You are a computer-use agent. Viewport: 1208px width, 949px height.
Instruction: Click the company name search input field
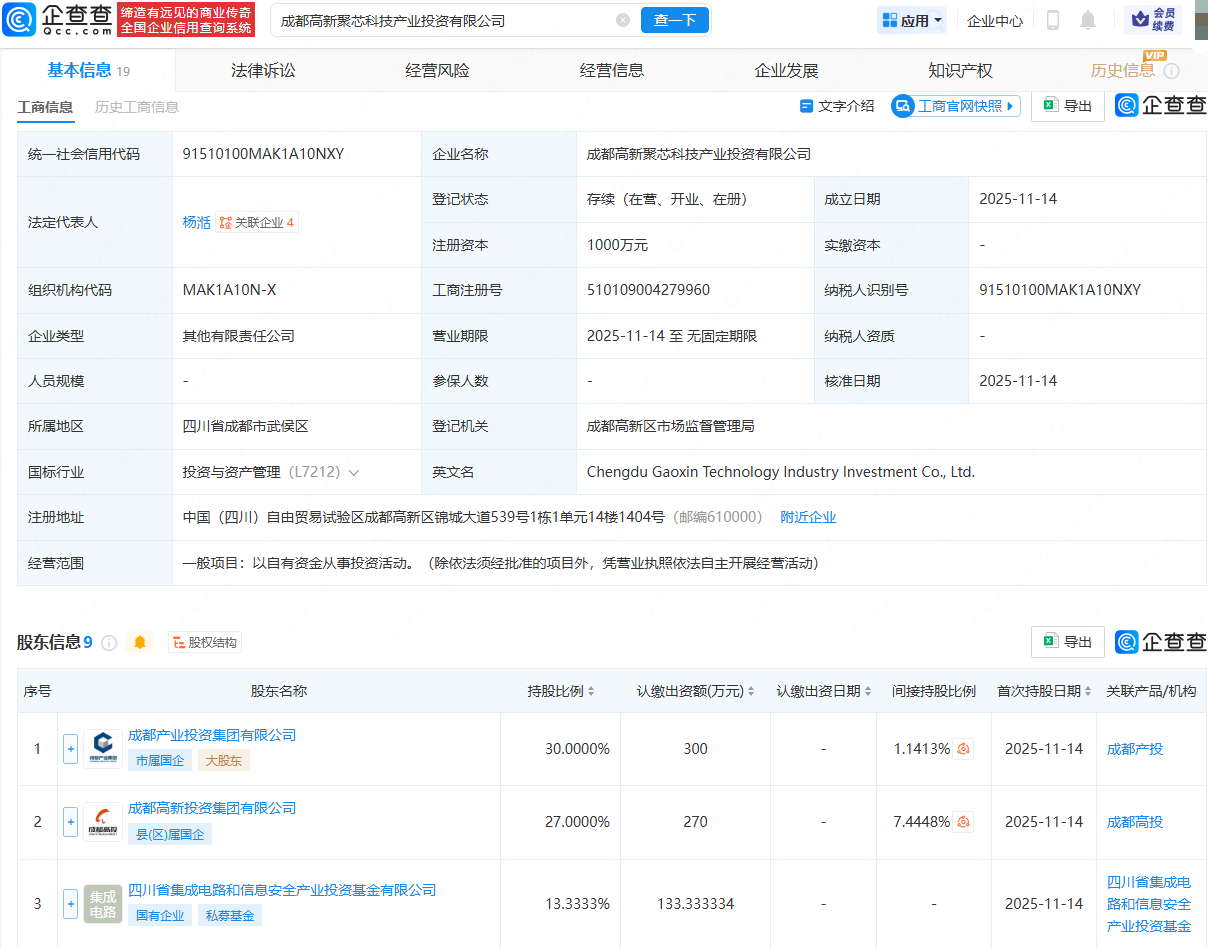click(440, 20)
